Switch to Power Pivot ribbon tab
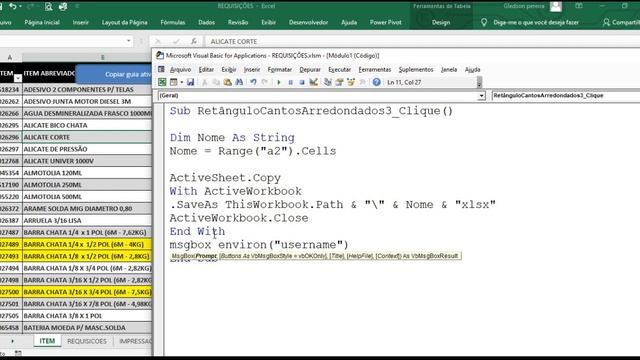Viewport: 640px width, 360px height. click(385, 22)
